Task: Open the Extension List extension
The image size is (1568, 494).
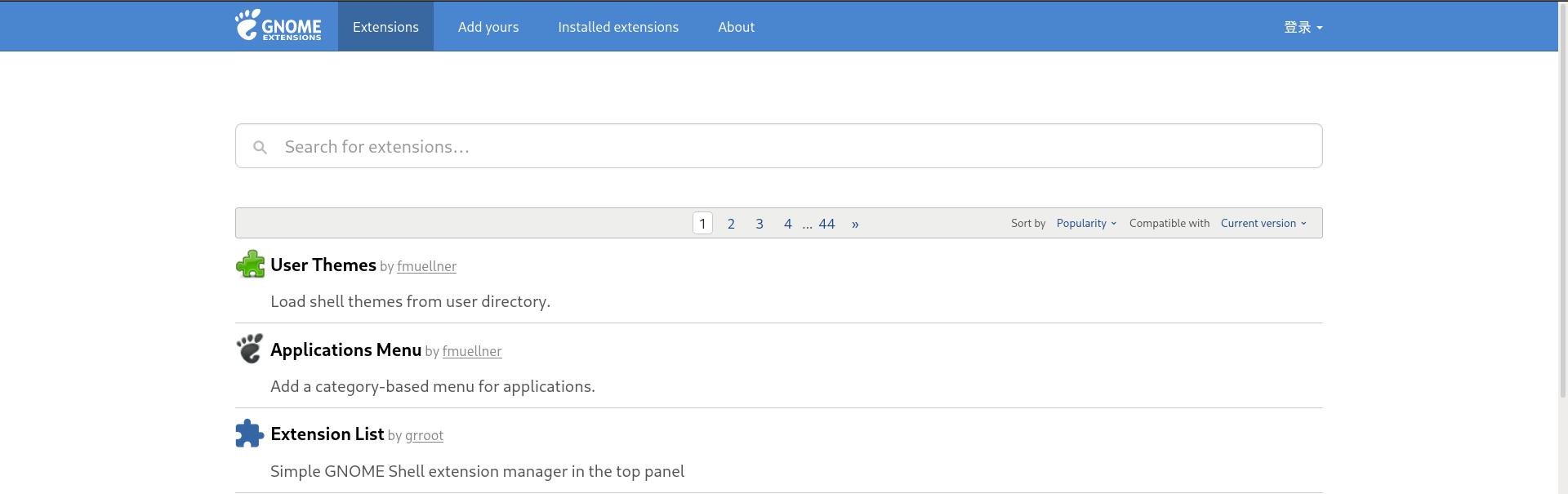Action: click(327, 434)
